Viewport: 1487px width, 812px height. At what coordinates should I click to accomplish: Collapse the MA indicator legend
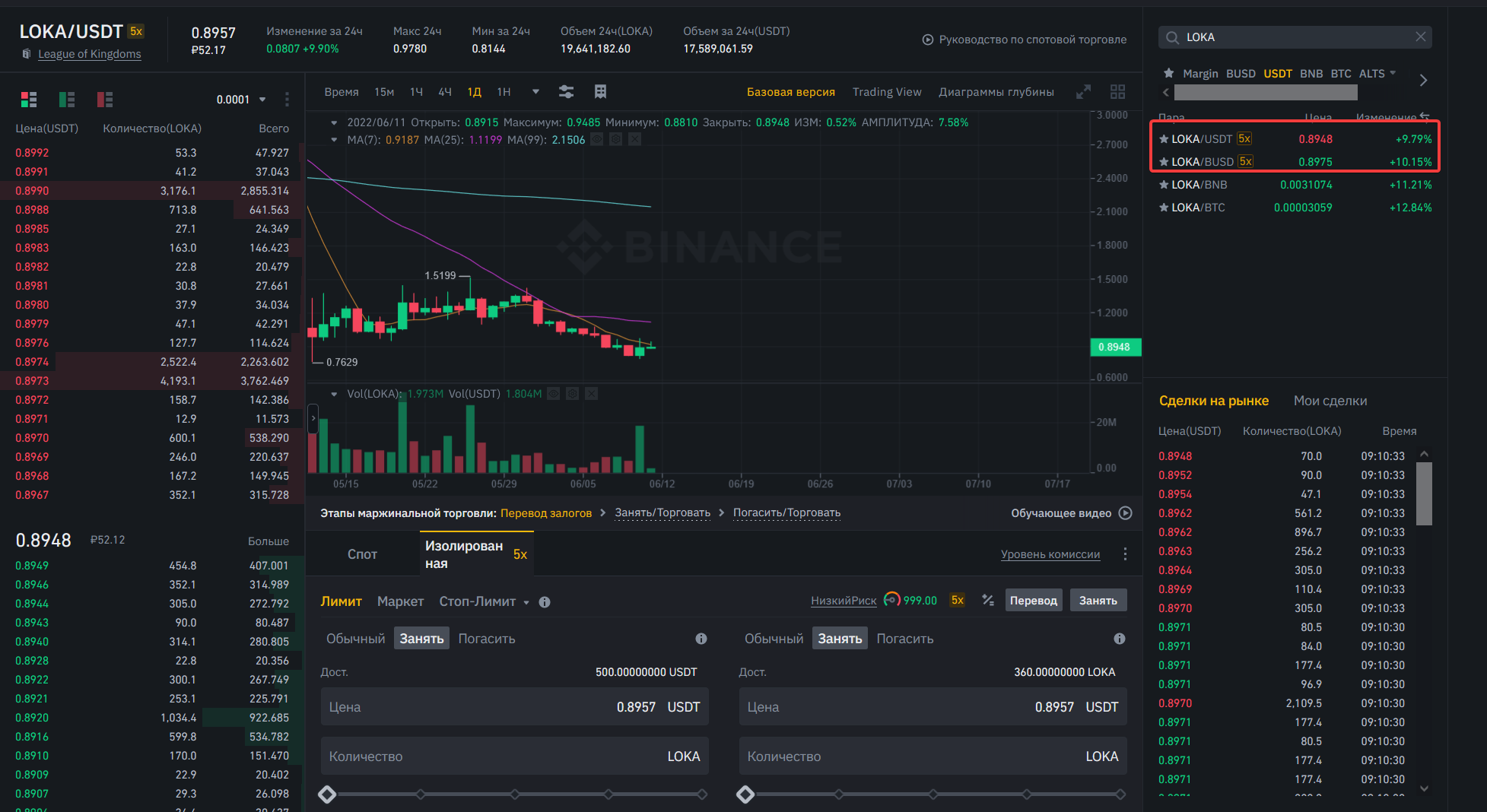point(334,140)
